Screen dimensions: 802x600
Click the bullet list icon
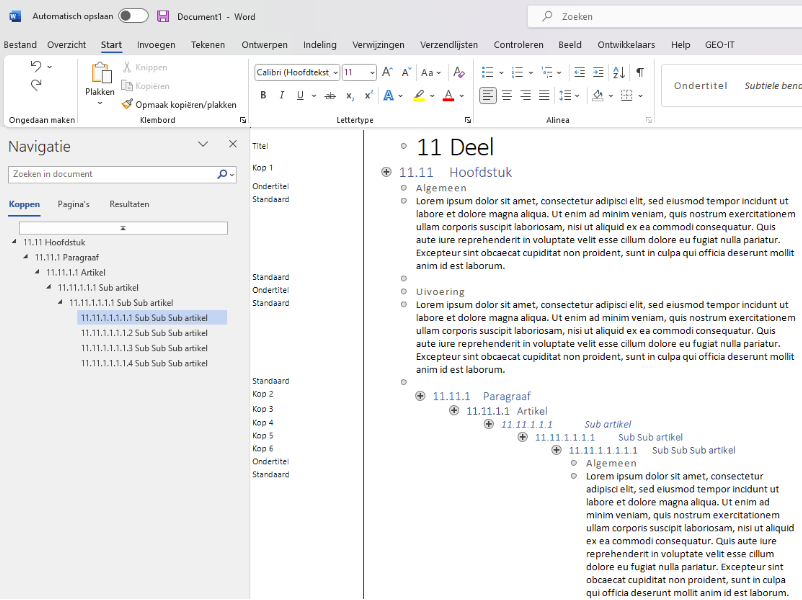point(487,72)
